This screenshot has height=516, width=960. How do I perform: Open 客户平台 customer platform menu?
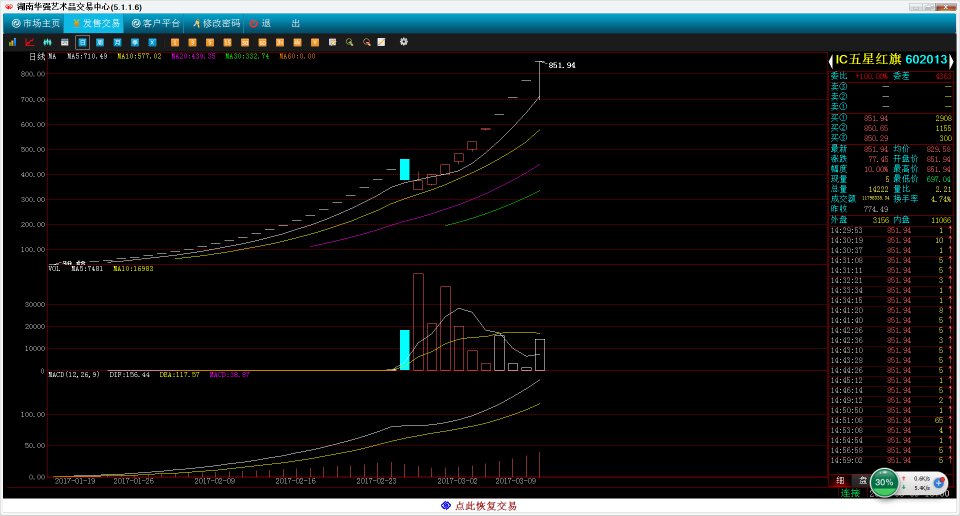pyautogui.click(x=156, y=23)
